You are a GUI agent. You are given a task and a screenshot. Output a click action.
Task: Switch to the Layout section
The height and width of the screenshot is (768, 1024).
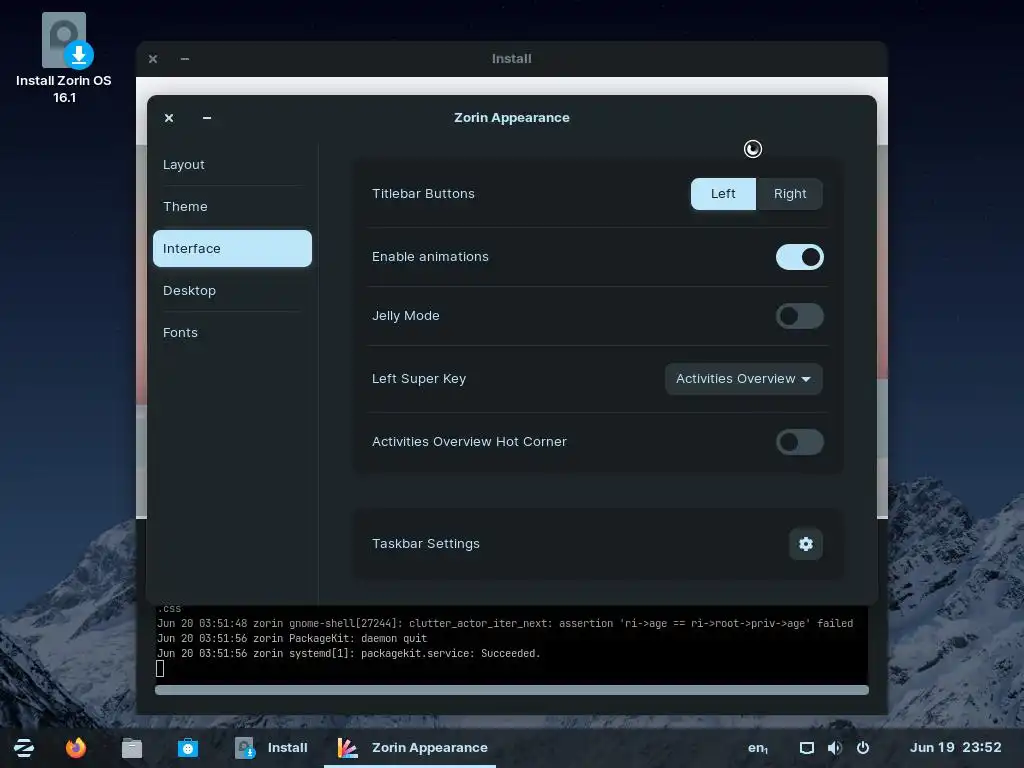pyautogui.click(x=232, y=165)
